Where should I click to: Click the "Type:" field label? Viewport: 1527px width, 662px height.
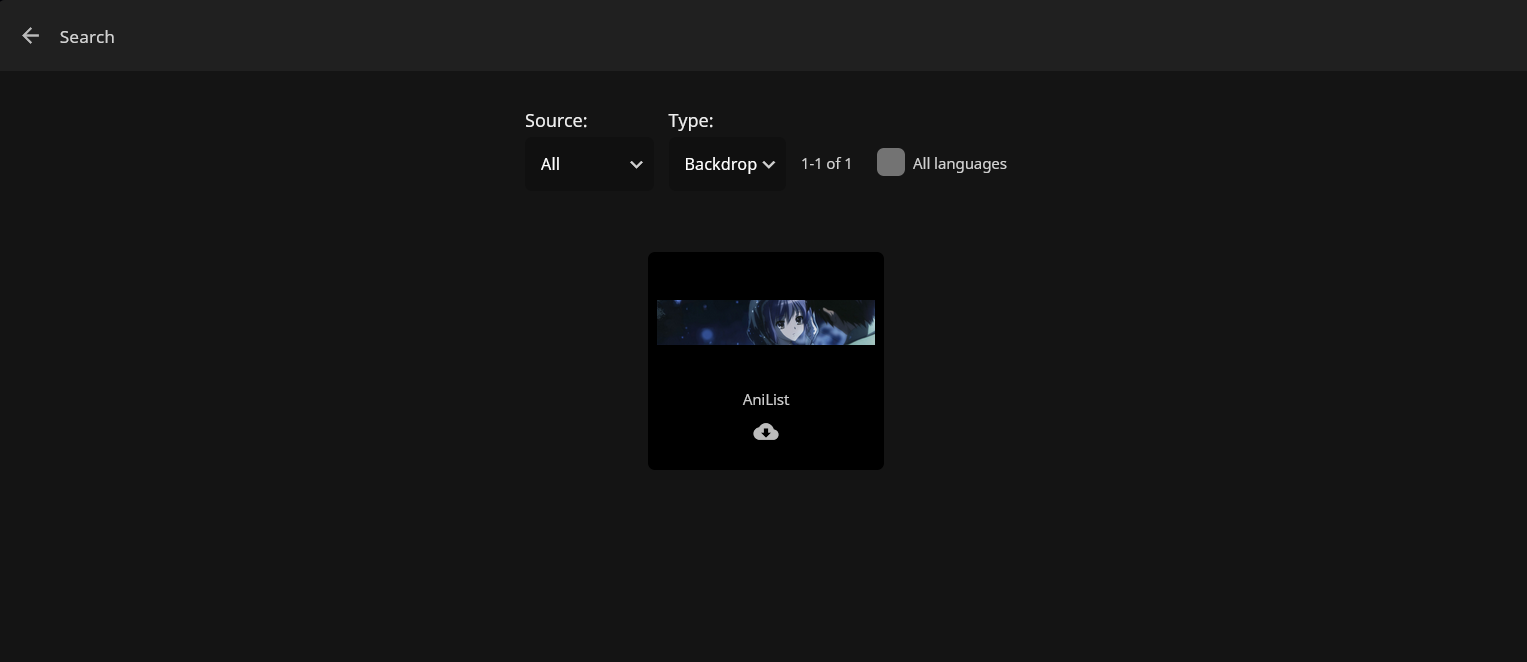click(x=690, y=120)
